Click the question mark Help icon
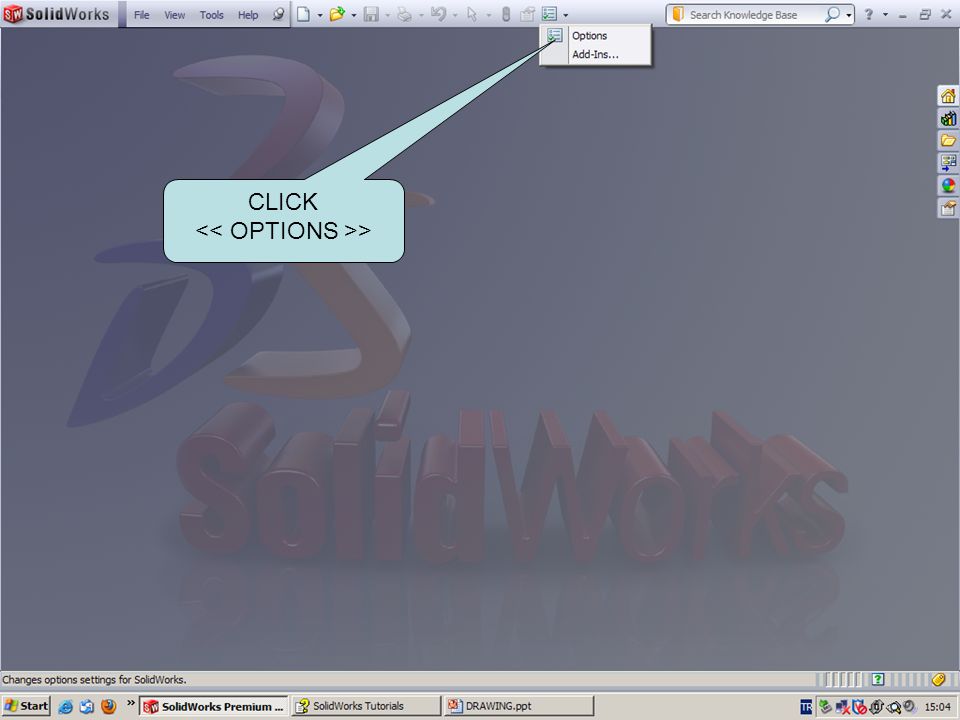 coord(868,14)
